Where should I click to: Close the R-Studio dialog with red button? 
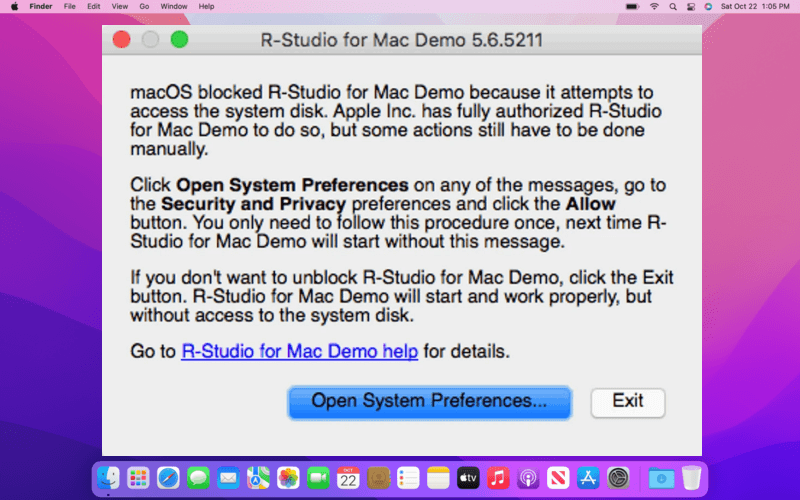[121, 40]
